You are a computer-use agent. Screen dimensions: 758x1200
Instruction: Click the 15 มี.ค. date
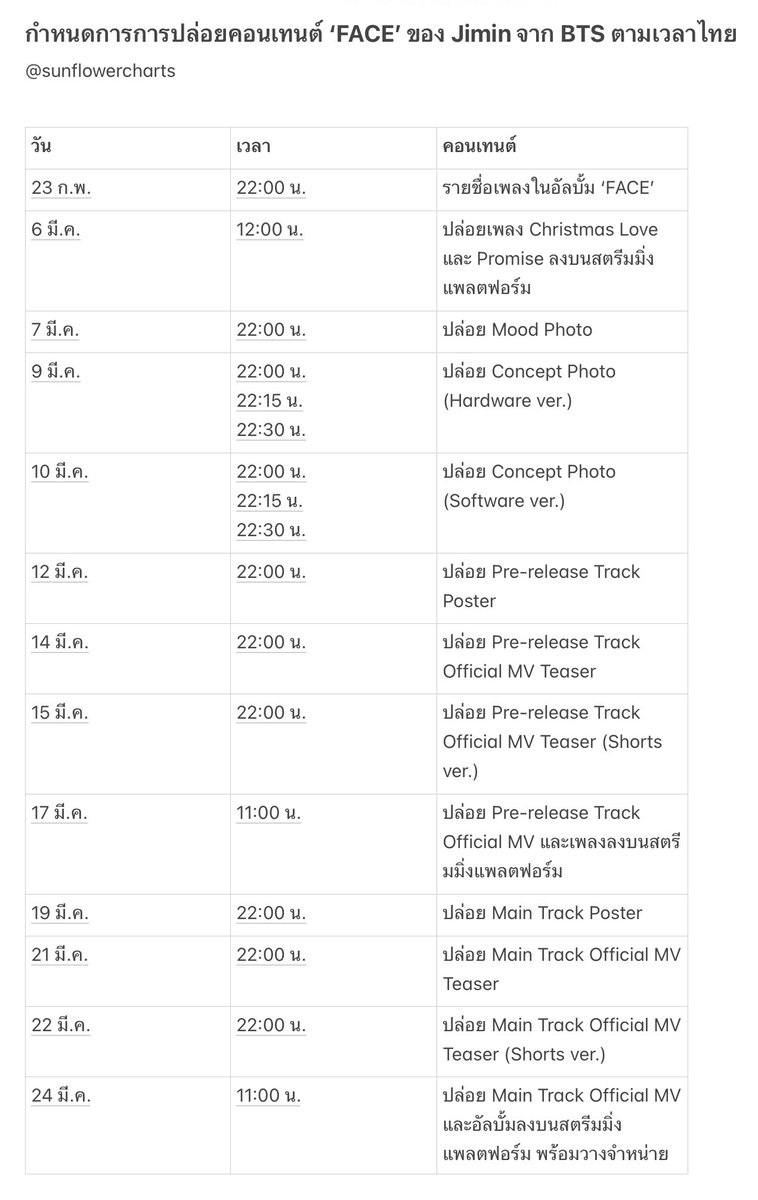(x=60, y=713)
